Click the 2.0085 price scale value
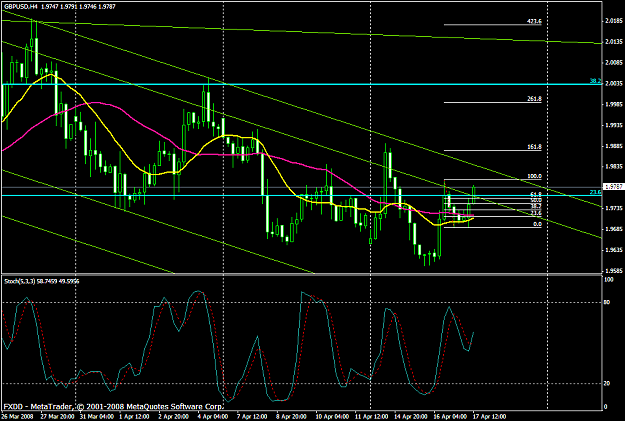 614,63
